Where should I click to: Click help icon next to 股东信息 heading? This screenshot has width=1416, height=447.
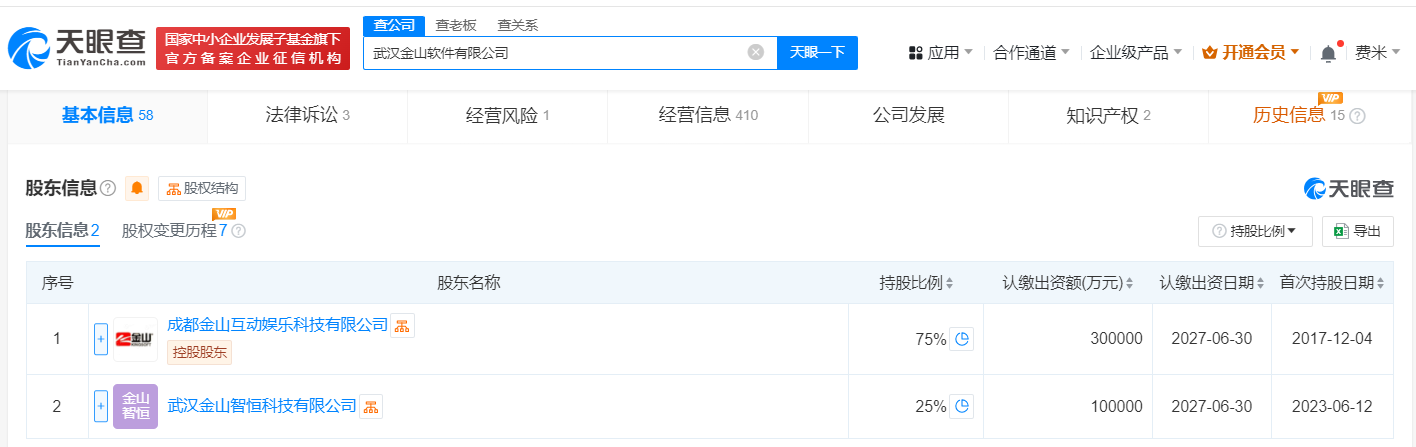click(x=108, y=188)
